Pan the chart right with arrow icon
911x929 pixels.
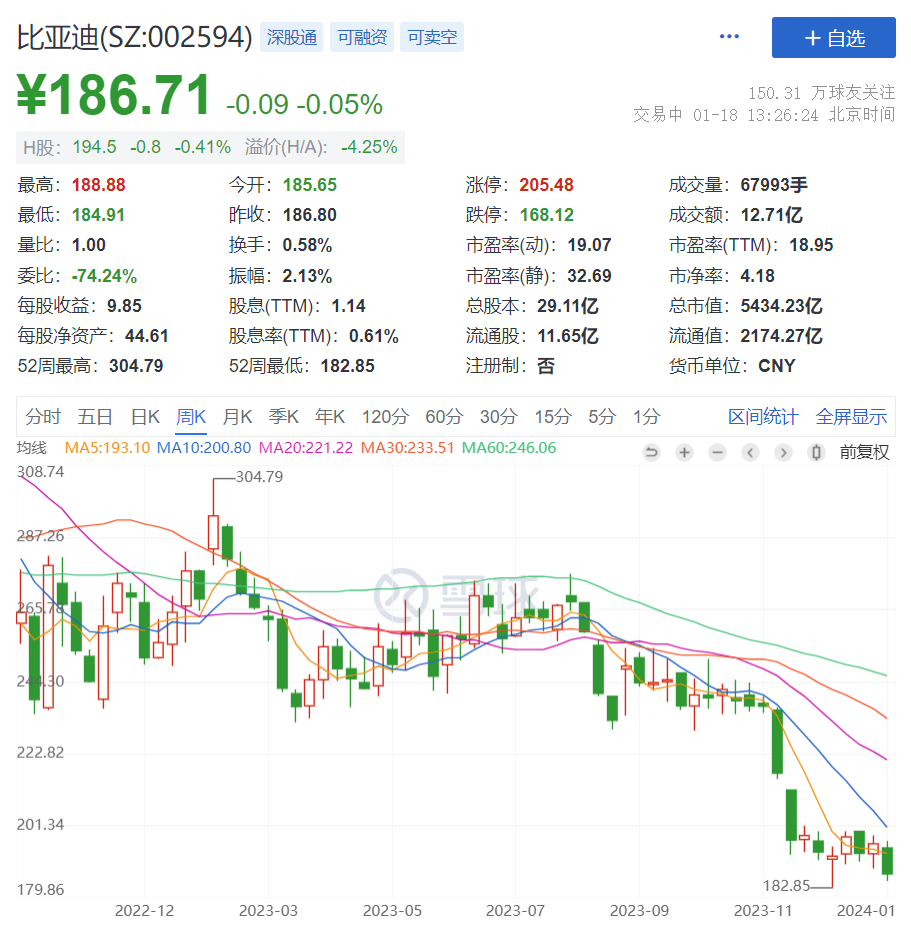click(x=782, y=452)
